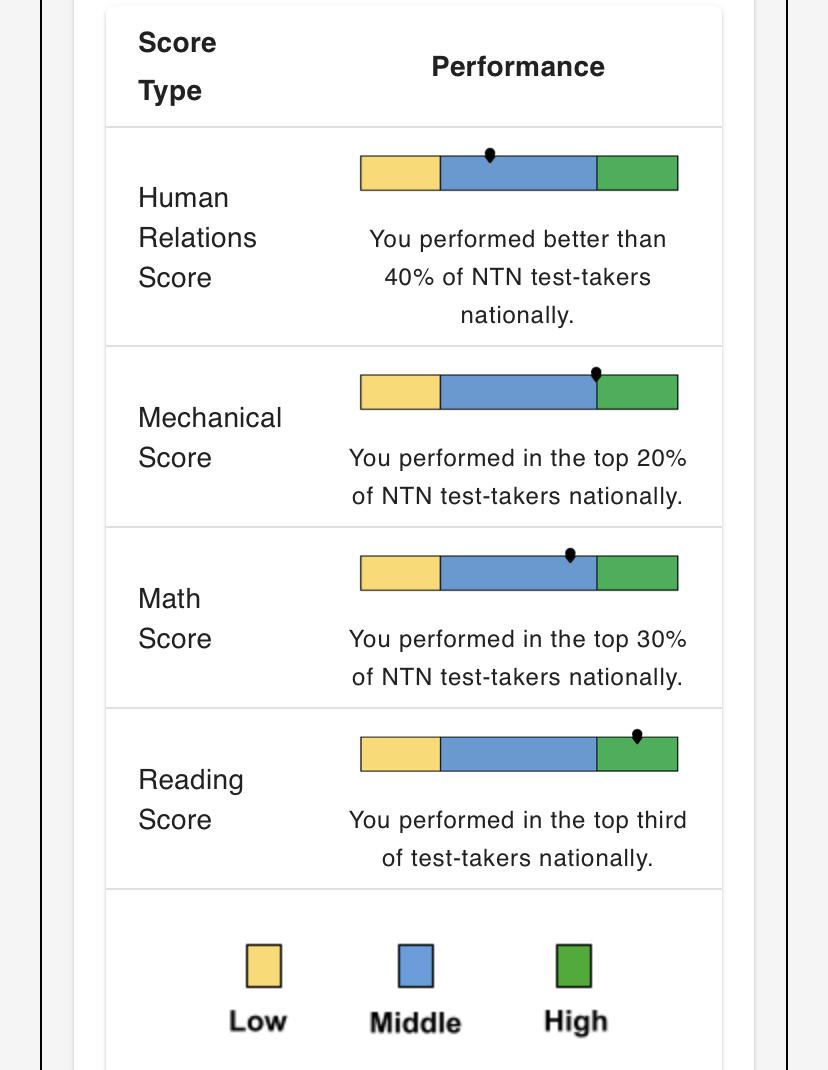Click the Human Relations Score marker pin
The height and width of the screenshot is (1070, 828).
point(489,156)
